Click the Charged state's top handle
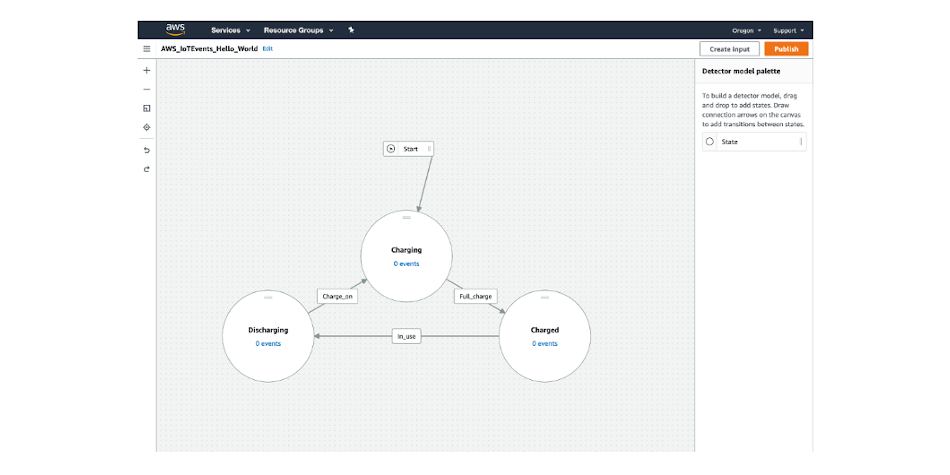Viewport: 950px width, 475px height. click(545, 297)
